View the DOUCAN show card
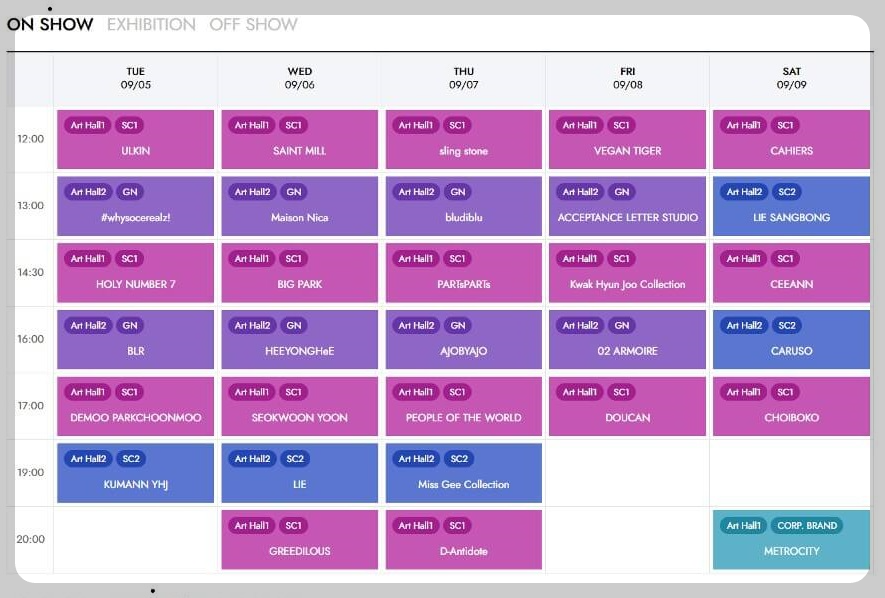The height and width of the screenshot is (598, 885). 628,406
